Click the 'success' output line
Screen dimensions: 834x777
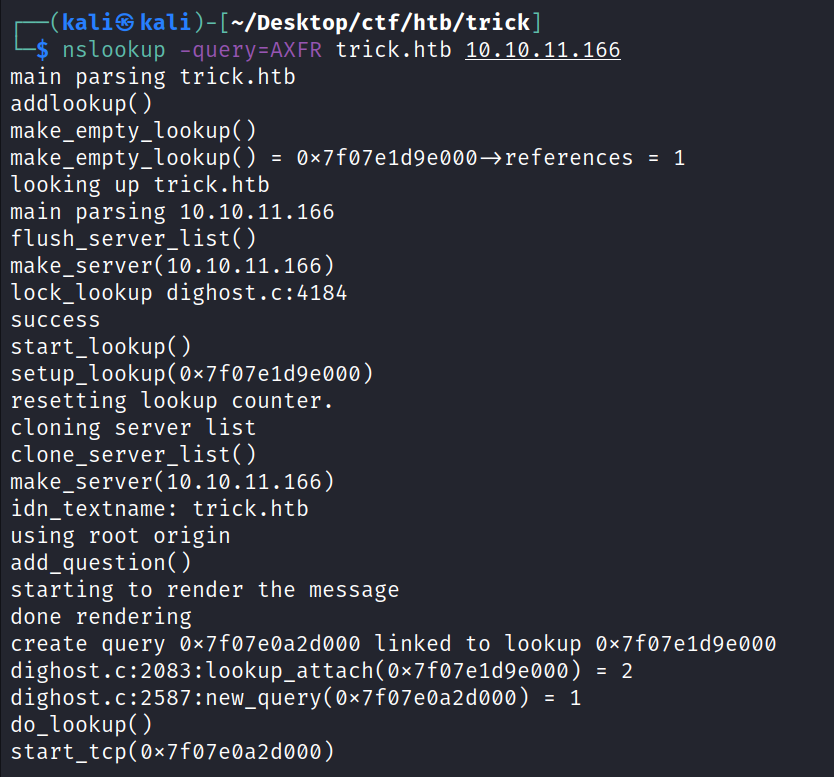pyautogui.click(x=55, y=320)
